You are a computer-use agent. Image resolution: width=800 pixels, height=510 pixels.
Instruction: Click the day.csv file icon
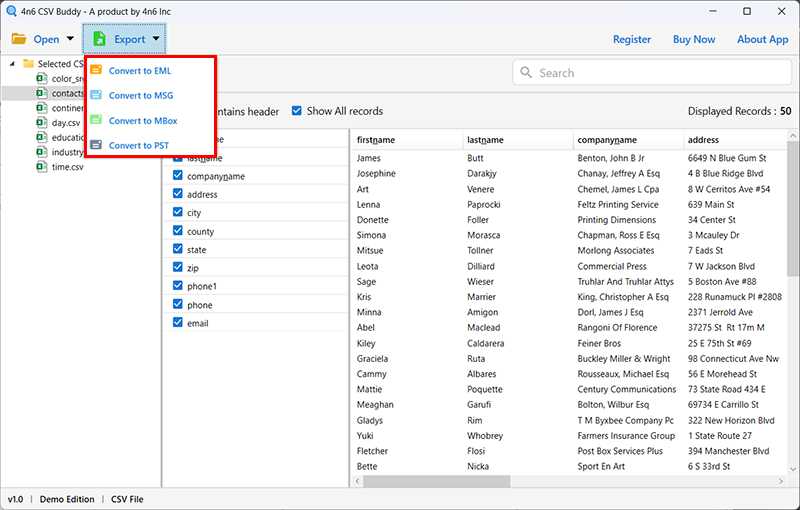(x=42, y=122)
